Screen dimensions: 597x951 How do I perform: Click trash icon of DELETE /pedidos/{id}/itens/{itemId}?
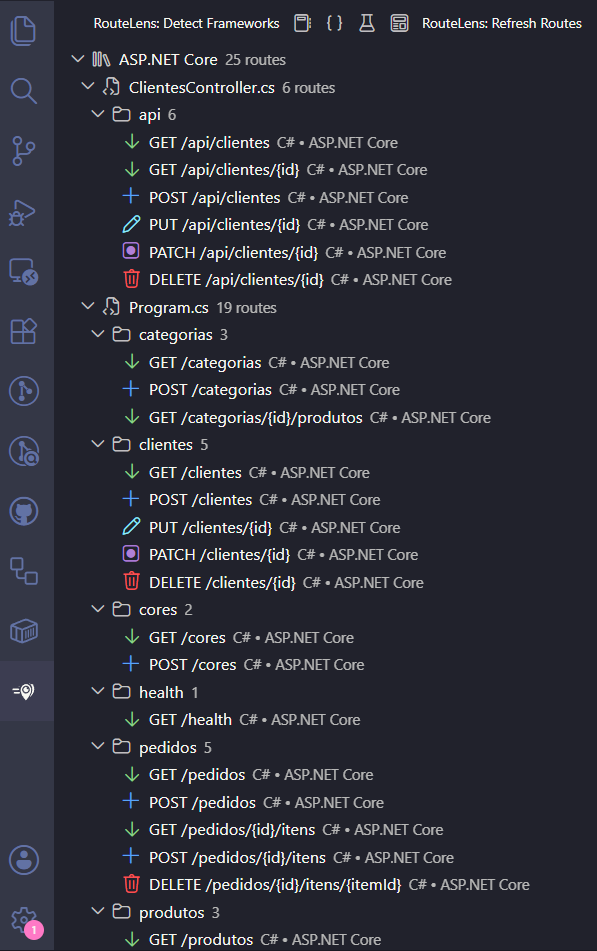tap(132, 884)
